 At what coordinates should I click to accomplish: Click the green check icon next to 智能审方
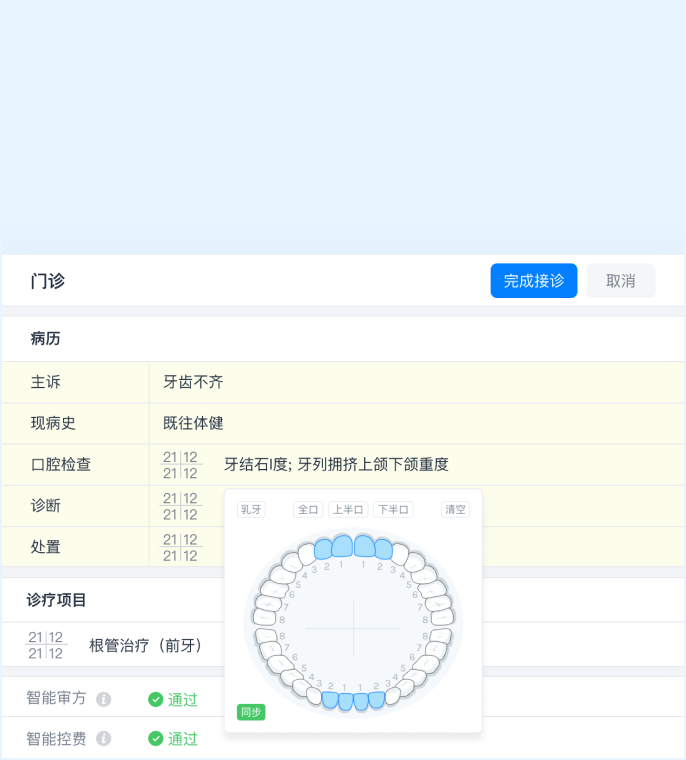click(x=155, y=699)
